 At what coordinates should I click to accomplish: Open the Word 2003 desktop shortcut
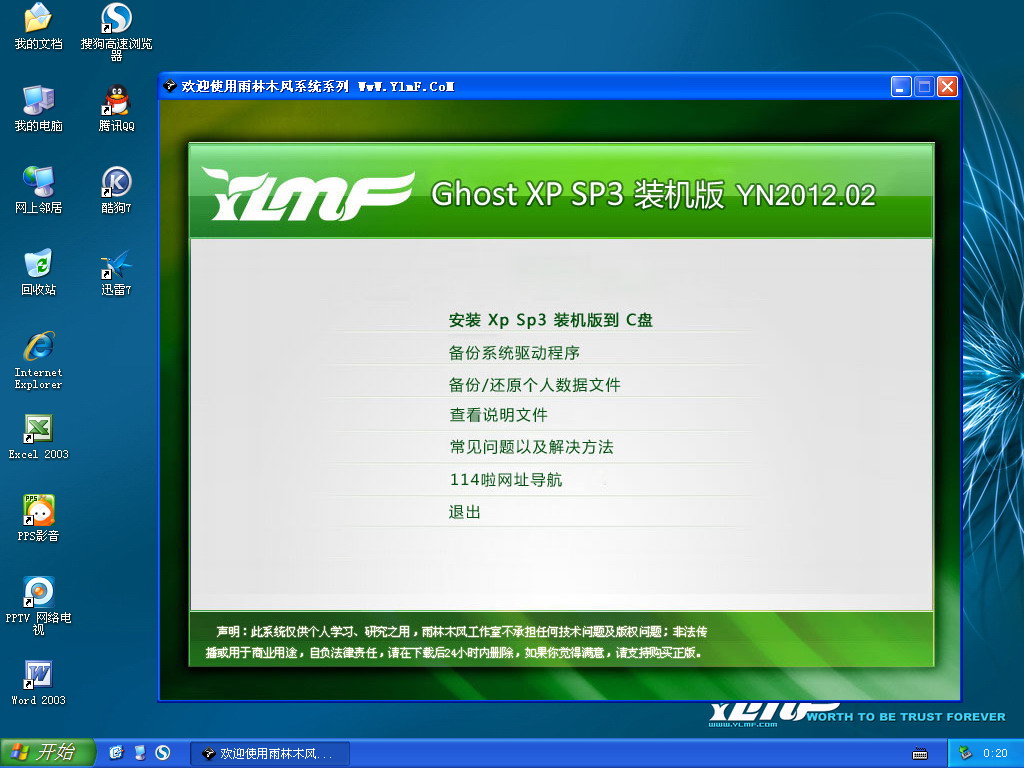click(38, 682)
